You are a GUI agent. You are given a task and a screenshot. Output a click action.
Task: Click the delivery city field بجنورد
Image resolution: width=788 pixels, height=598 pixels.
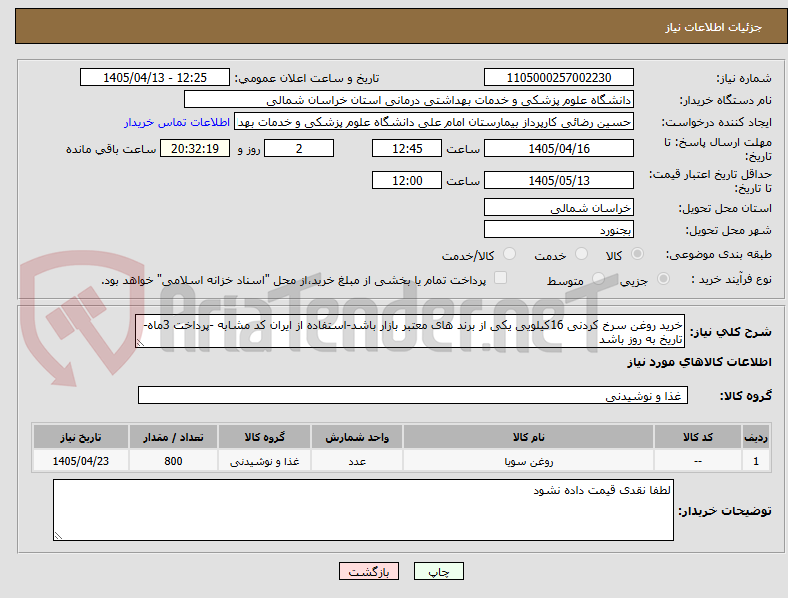(559, 230)
